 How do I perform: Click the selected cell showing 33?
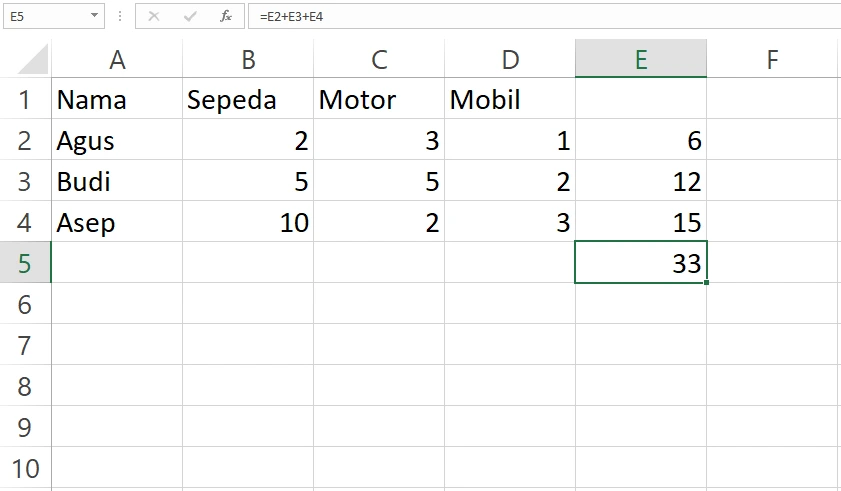click(x=641, y=262)
